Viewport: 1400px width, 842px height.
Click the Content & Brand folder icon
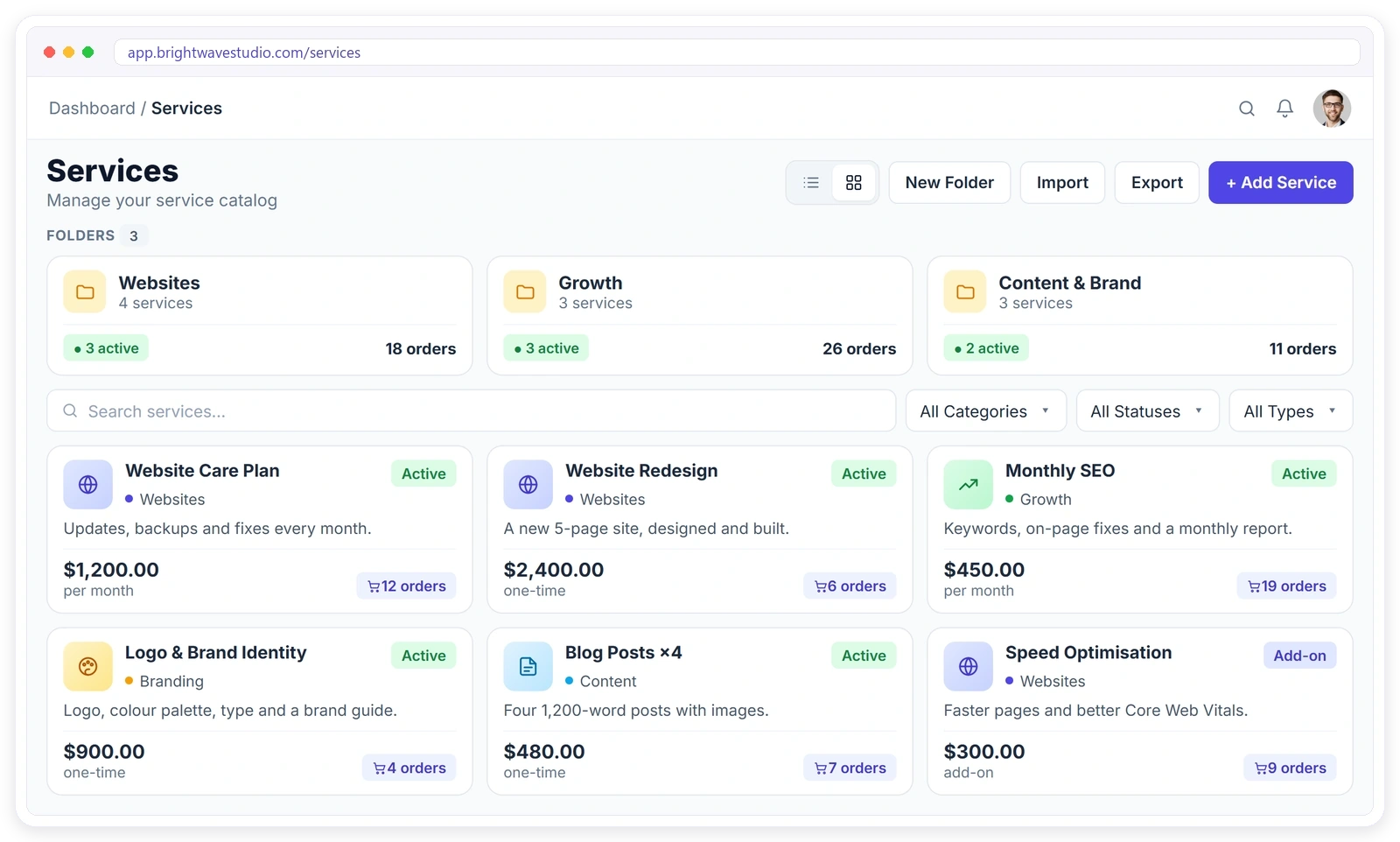[965, 291]
